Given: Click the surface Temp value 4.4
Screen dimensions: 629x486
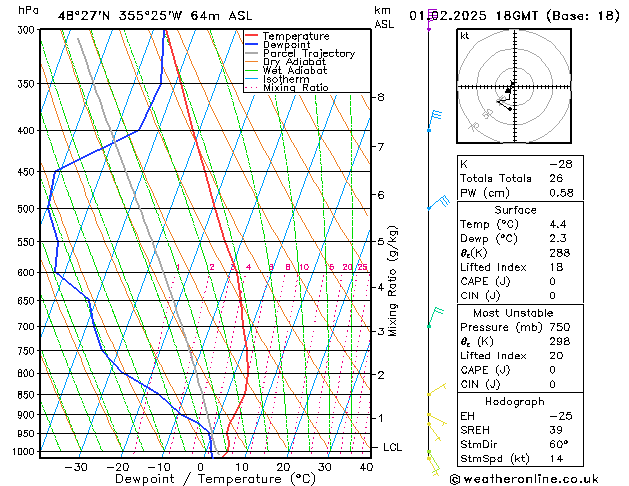Looking at the screenshot, I should point(558,224).
